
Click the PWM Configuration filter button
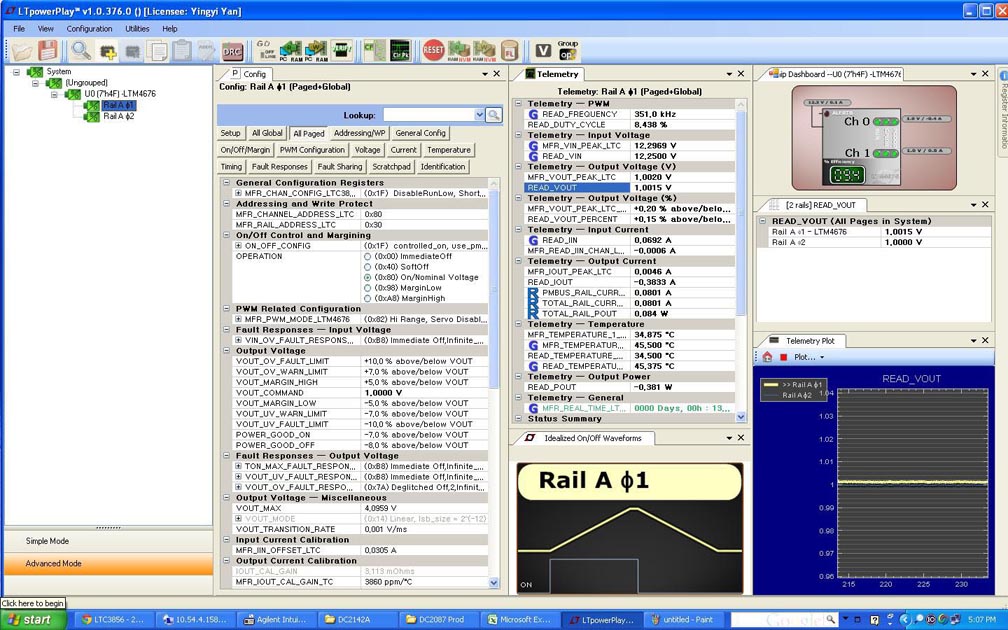point(312,150)
